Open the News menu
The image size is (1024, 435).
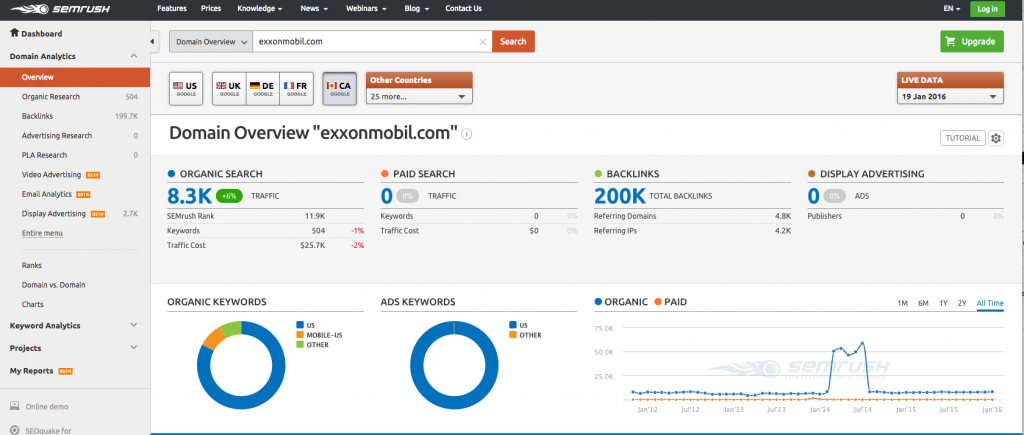tap(314, 8)
